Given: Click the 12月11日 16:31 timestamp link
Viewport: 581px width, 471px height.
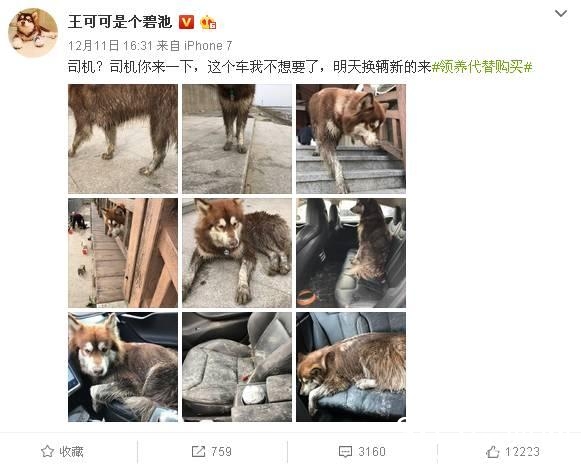Looking at the screenshot, I should click(x=110, y=46).
